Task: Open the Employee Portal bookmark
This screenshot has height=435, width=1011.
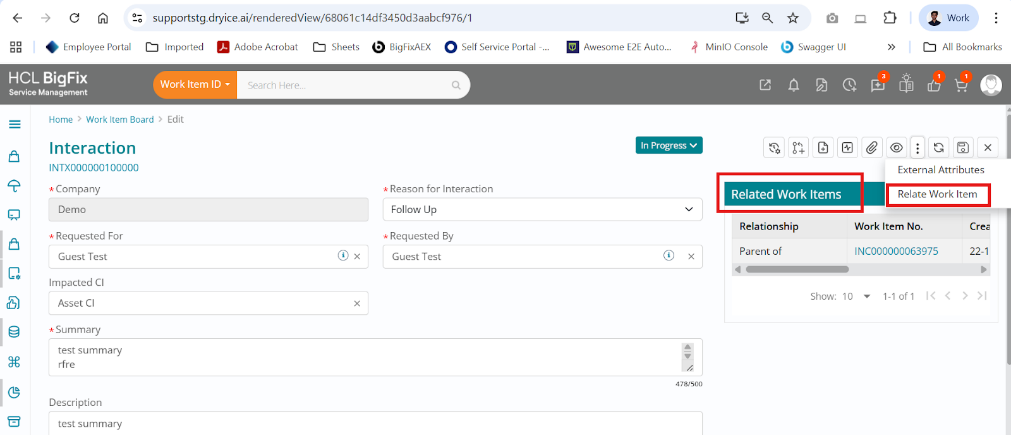Action: 88,46
